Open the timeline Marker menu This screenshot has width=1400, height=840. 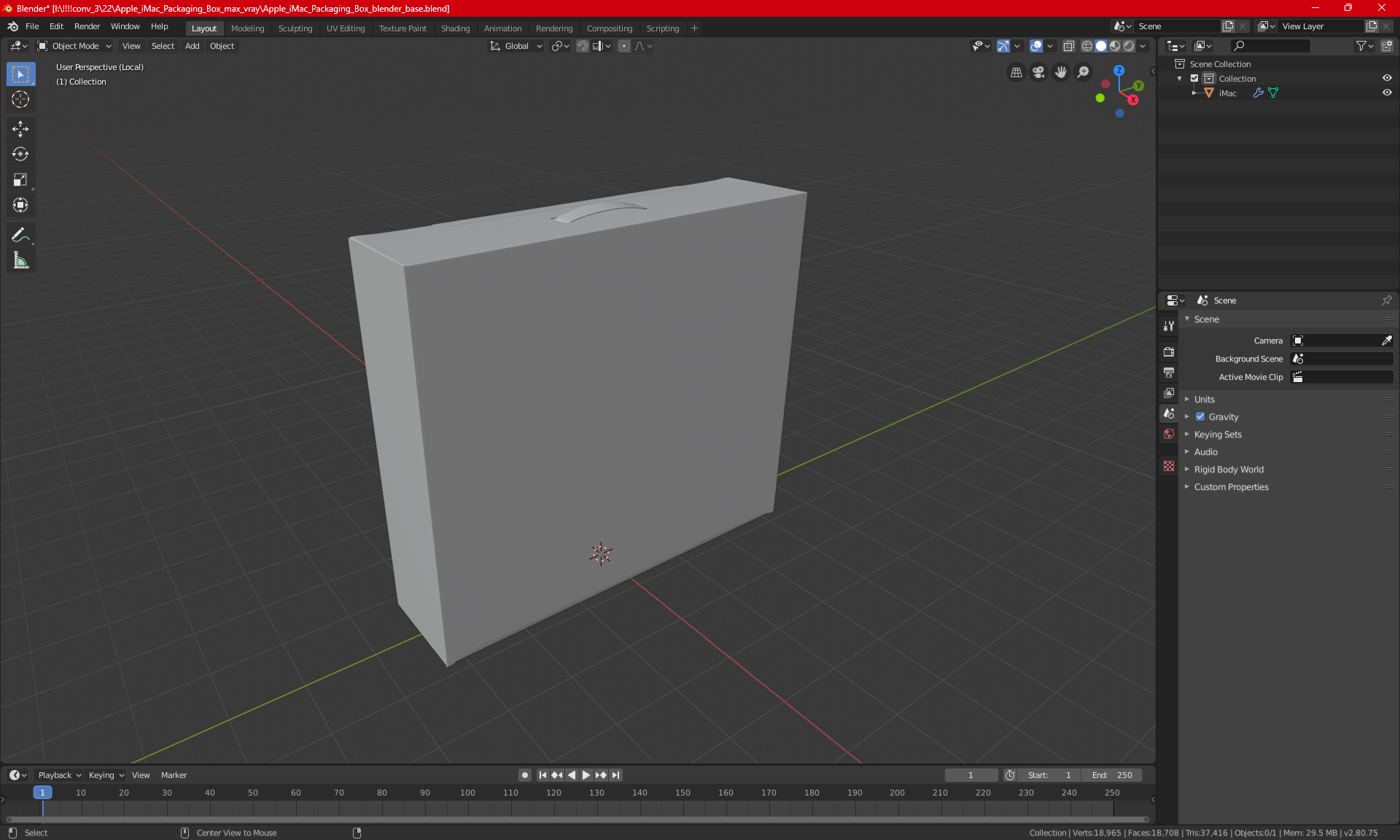[174, 775]
